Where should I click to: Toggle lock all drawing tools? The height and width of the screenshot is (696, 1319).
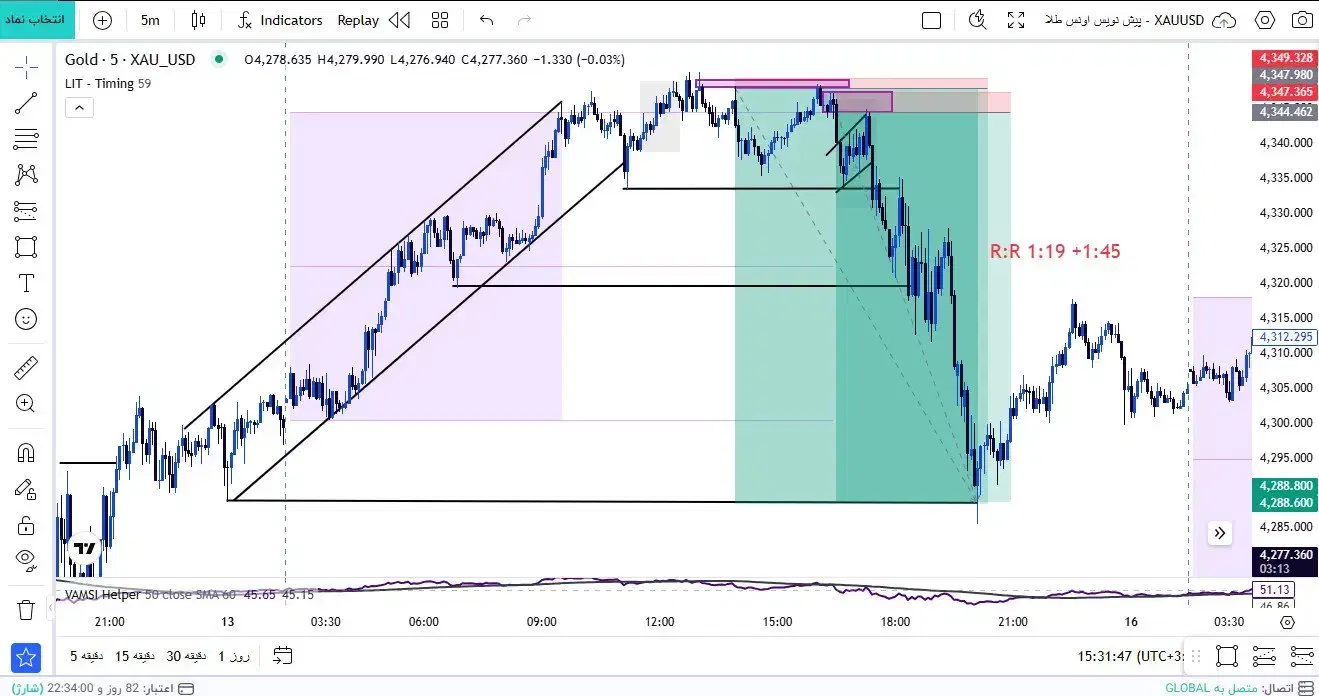pos(26,524)
